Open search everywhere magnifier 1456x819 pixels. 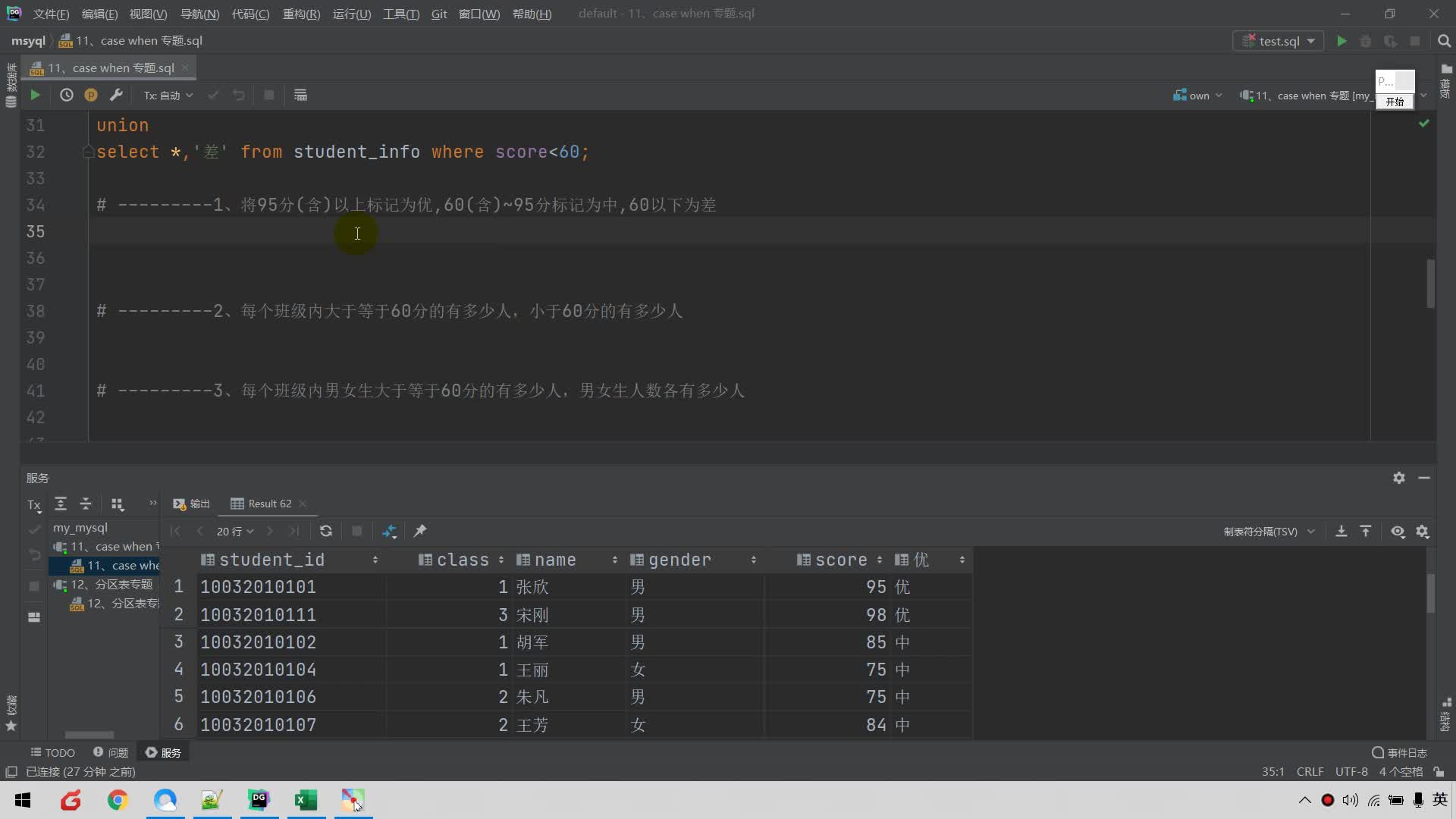1444,41
